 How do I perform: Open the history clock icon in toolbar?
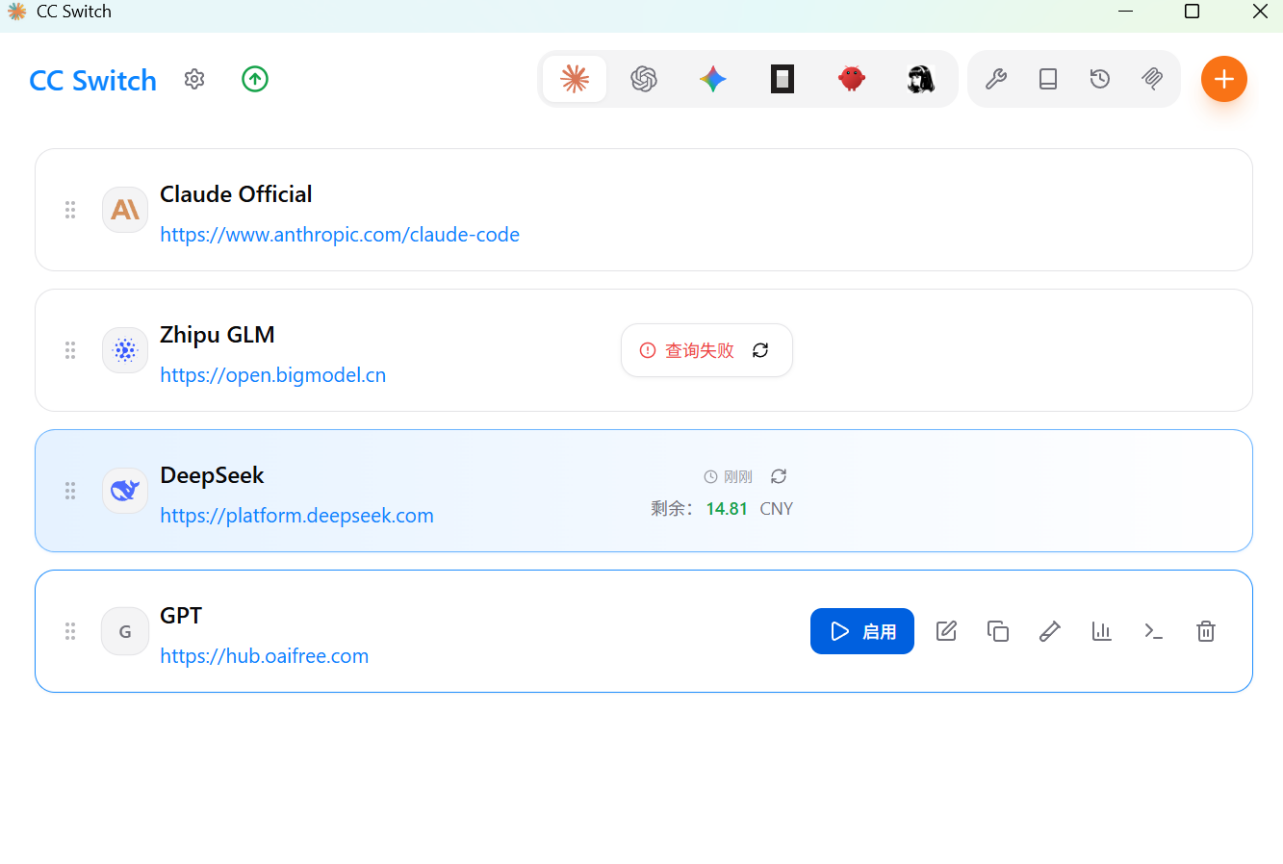coord(1100,79)
